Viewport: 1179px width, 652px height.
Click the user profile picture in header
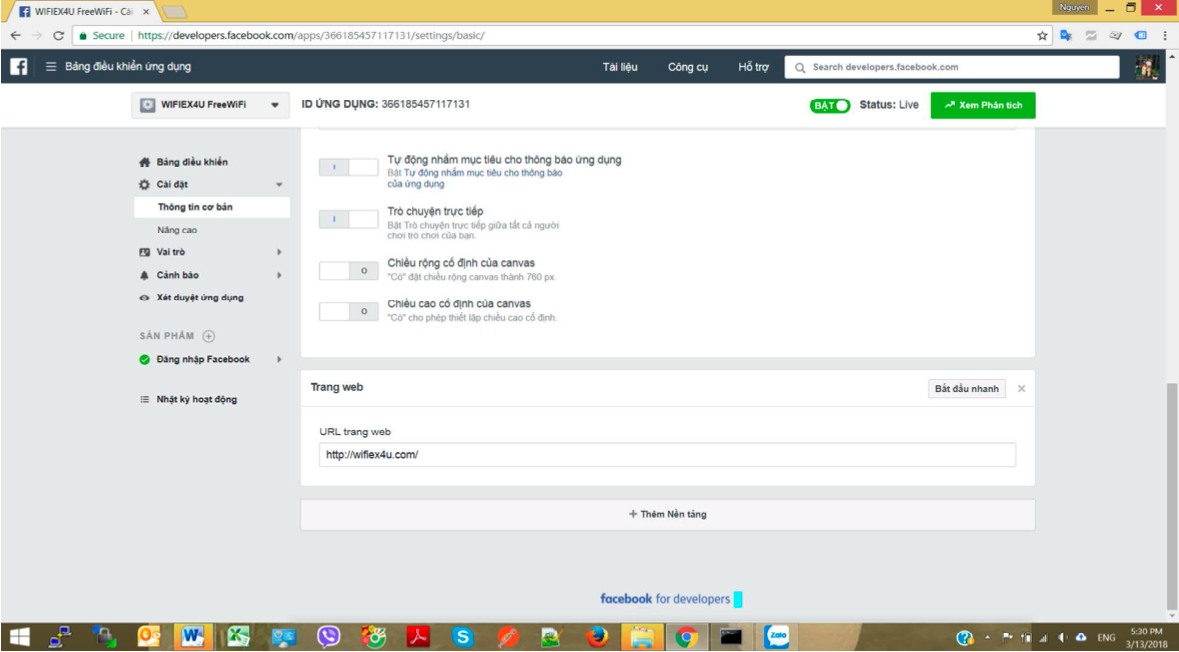pos(1147,67)
